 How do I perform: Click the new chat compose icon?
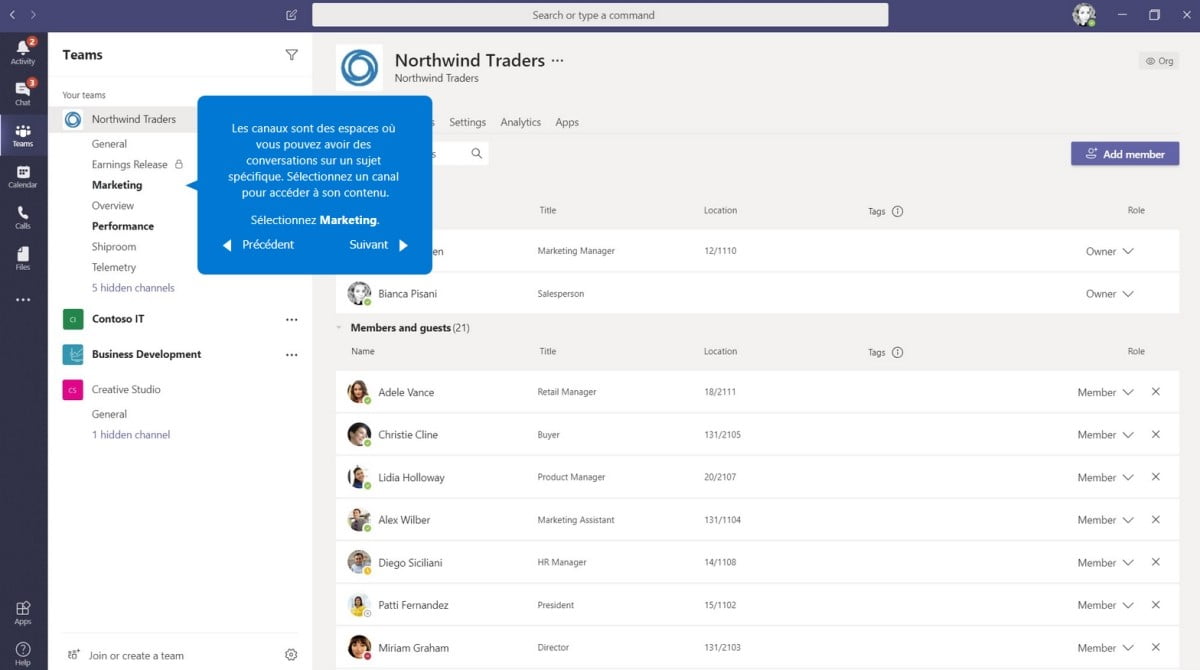pyautogui.click(x=291, y=15)
